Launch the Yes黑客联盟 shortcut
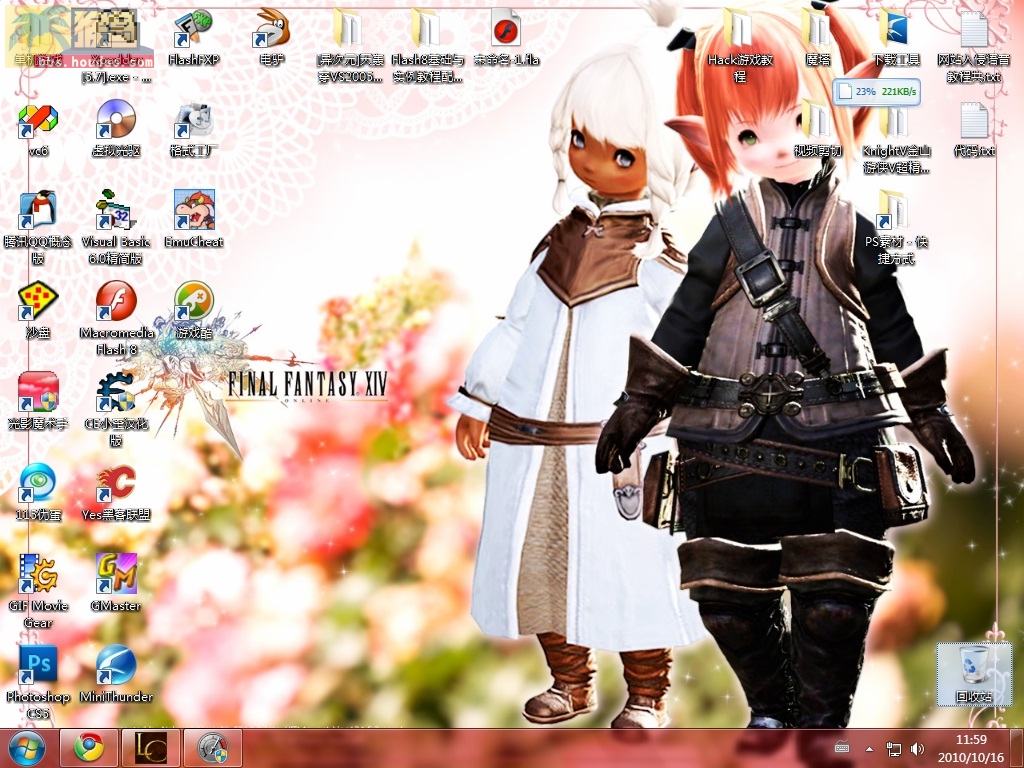This screenshot has width=1024, height=768. (x=116, y=494)
